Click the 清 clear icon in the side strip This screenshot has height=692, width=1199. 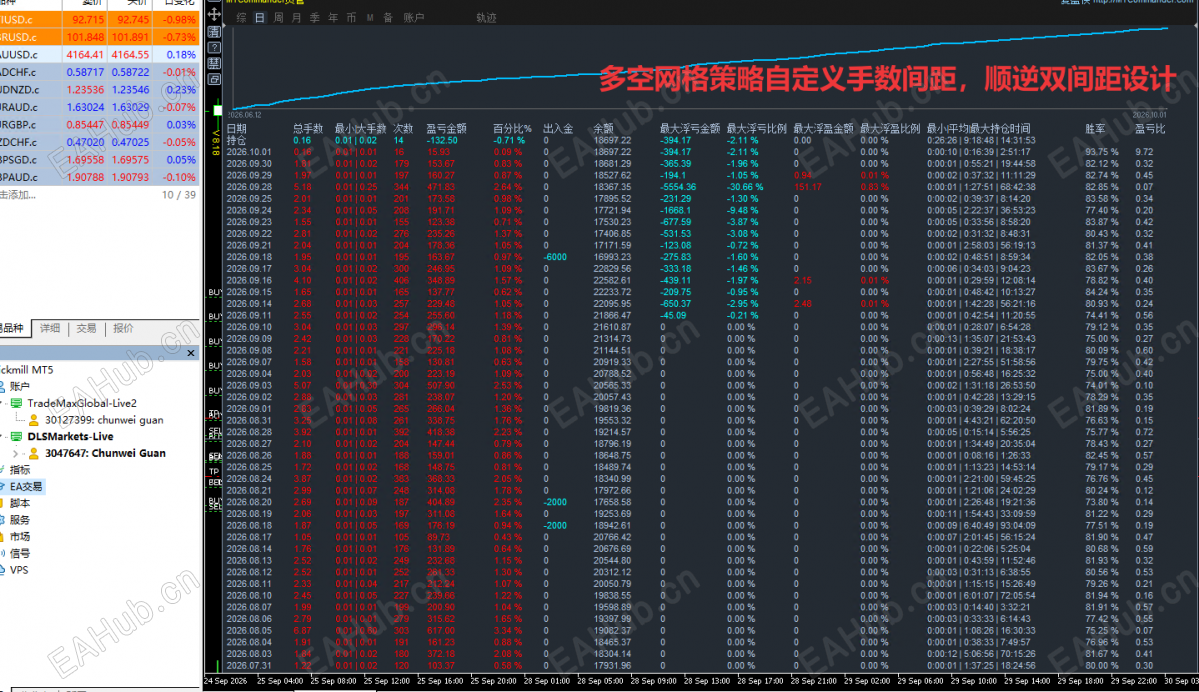[x=214, y=31]
